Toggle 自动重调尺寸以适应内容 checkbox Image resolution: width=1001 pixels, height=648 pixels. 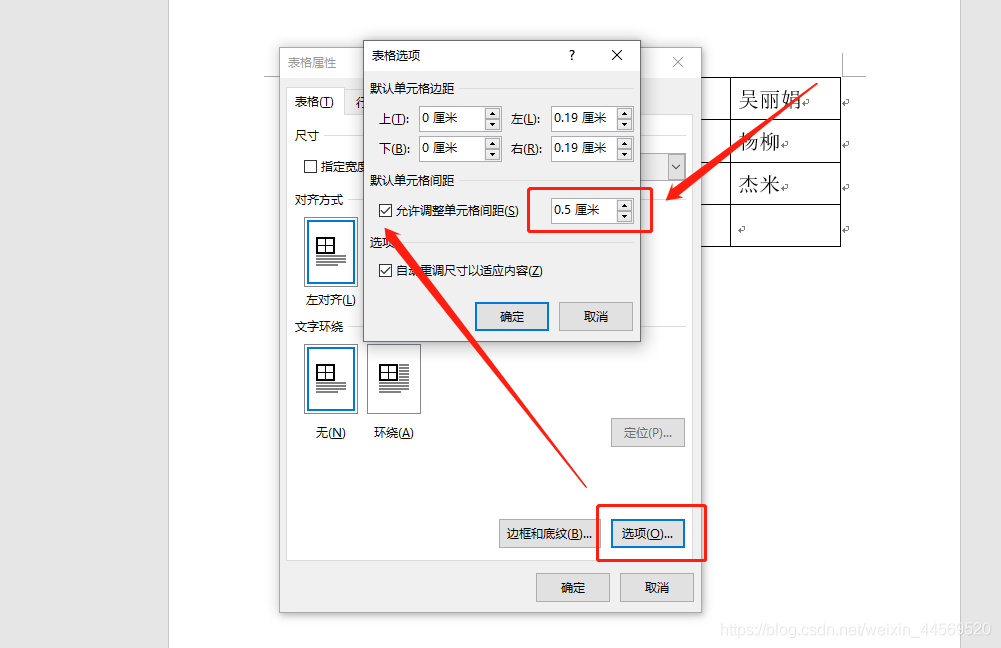click(x=385, y=271)
